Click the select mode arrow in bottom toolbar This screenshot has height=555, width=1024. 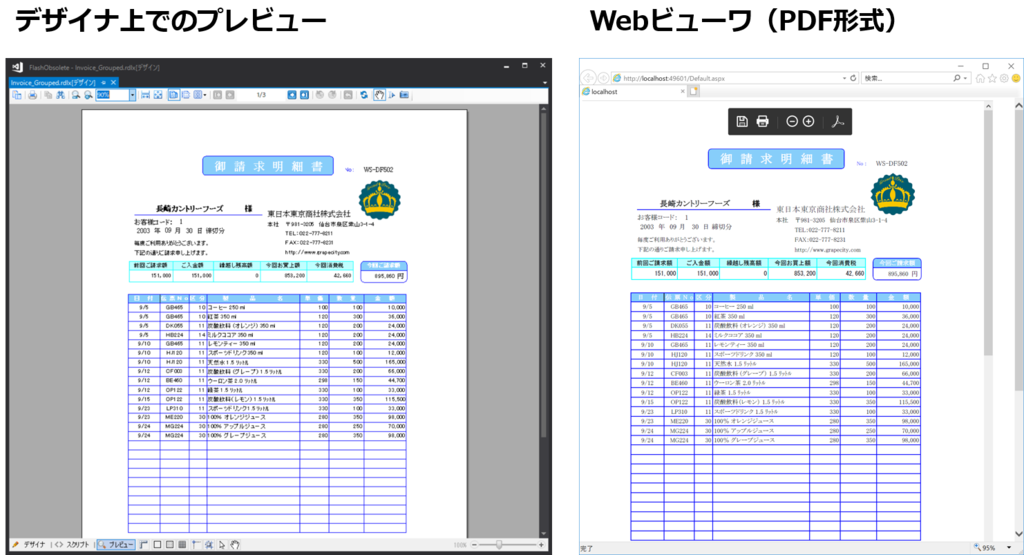coord(222,545)
